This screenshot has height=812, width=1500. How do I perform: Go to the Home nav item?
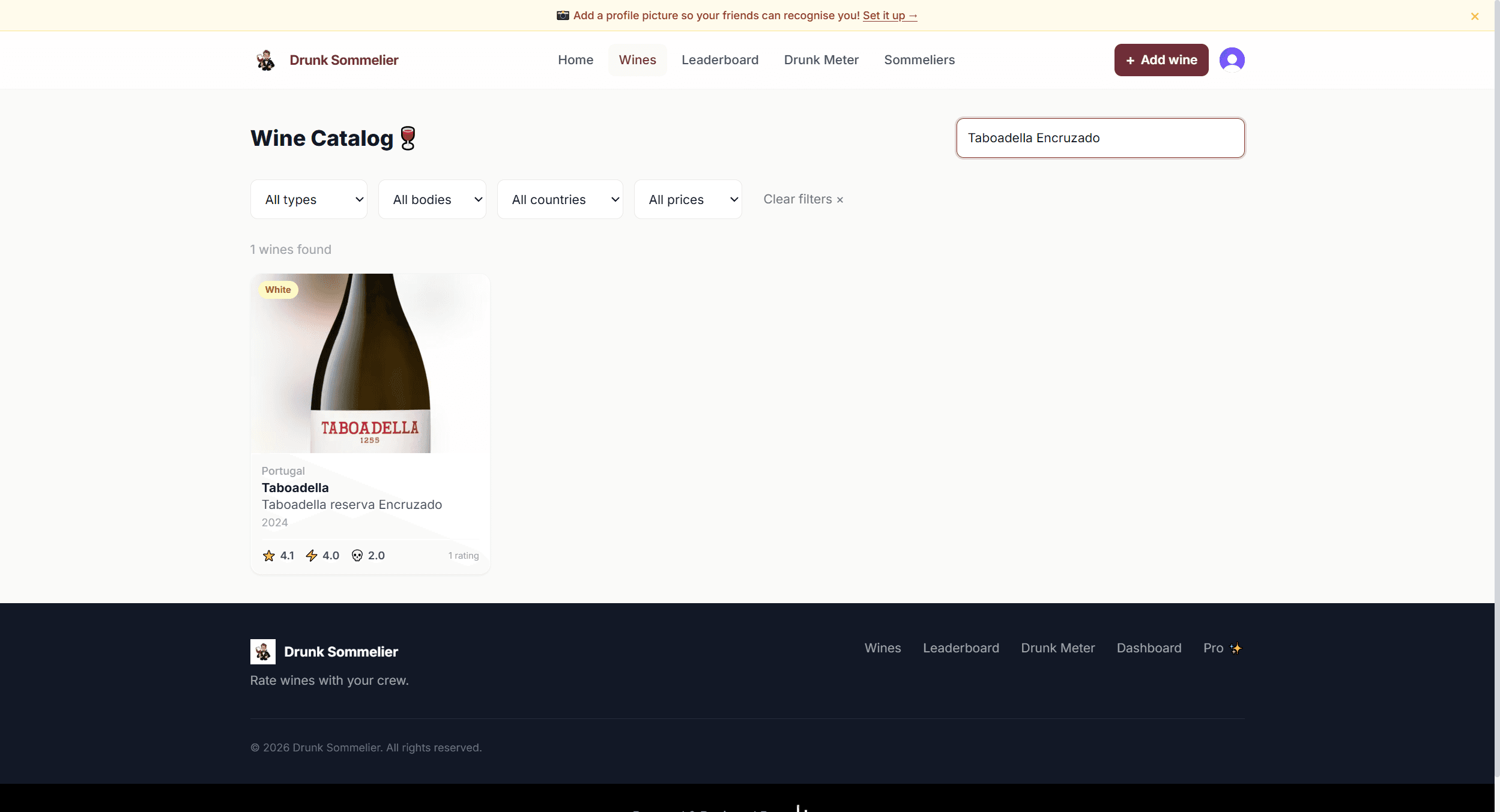(x=575, y=60)
